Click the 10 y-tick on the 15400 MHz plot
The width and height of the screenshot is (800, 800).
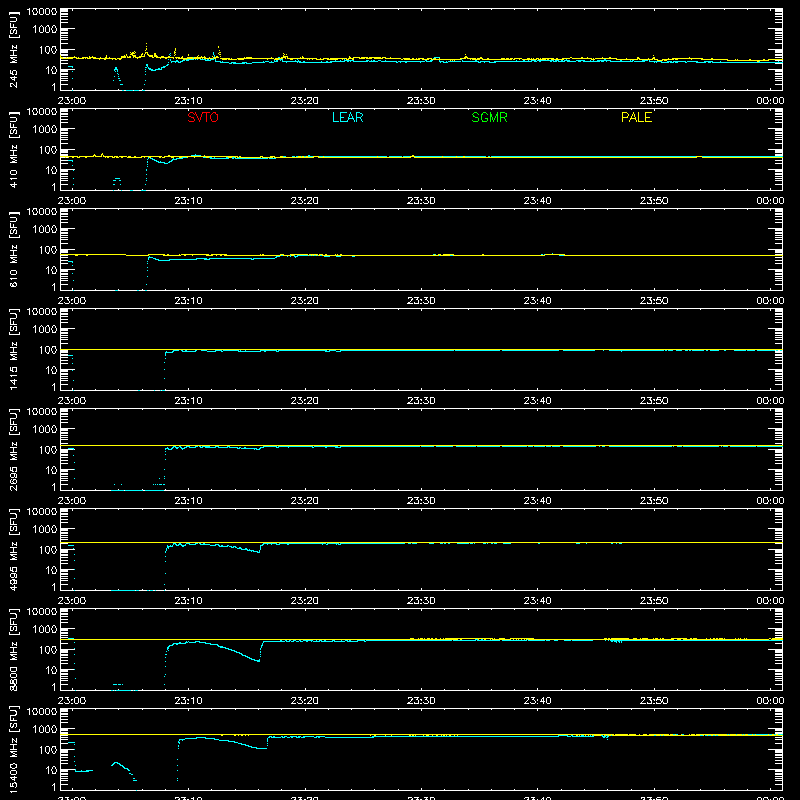tap(51, 770)
